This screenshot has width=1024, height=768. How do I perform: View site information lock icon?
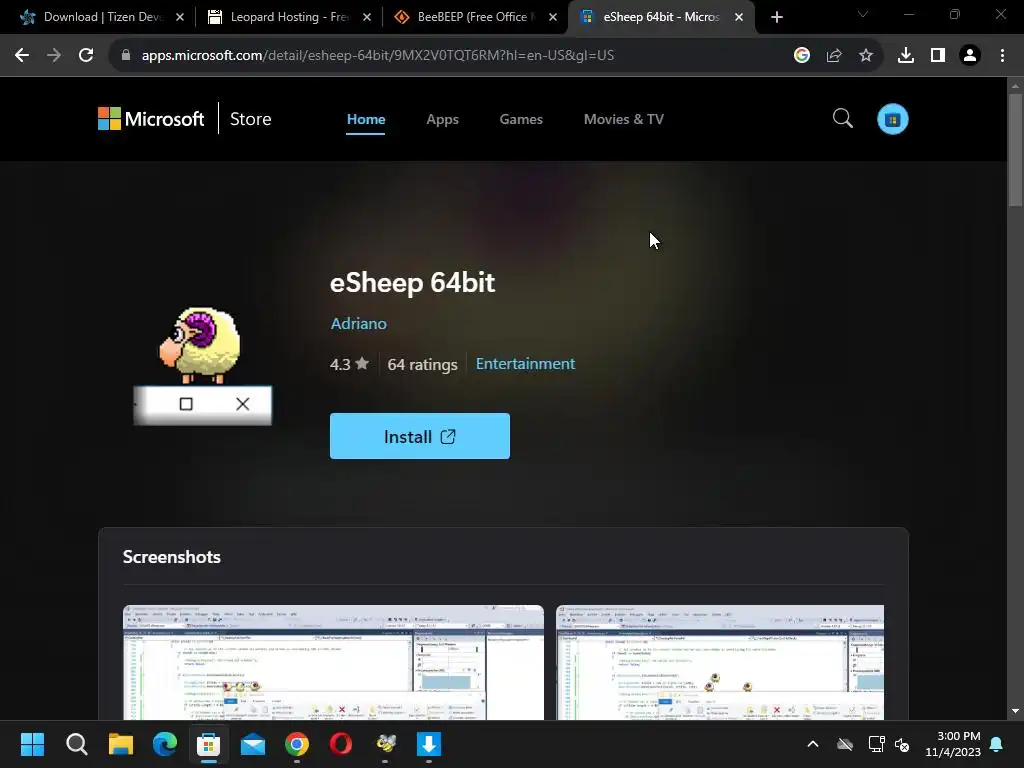126,56
